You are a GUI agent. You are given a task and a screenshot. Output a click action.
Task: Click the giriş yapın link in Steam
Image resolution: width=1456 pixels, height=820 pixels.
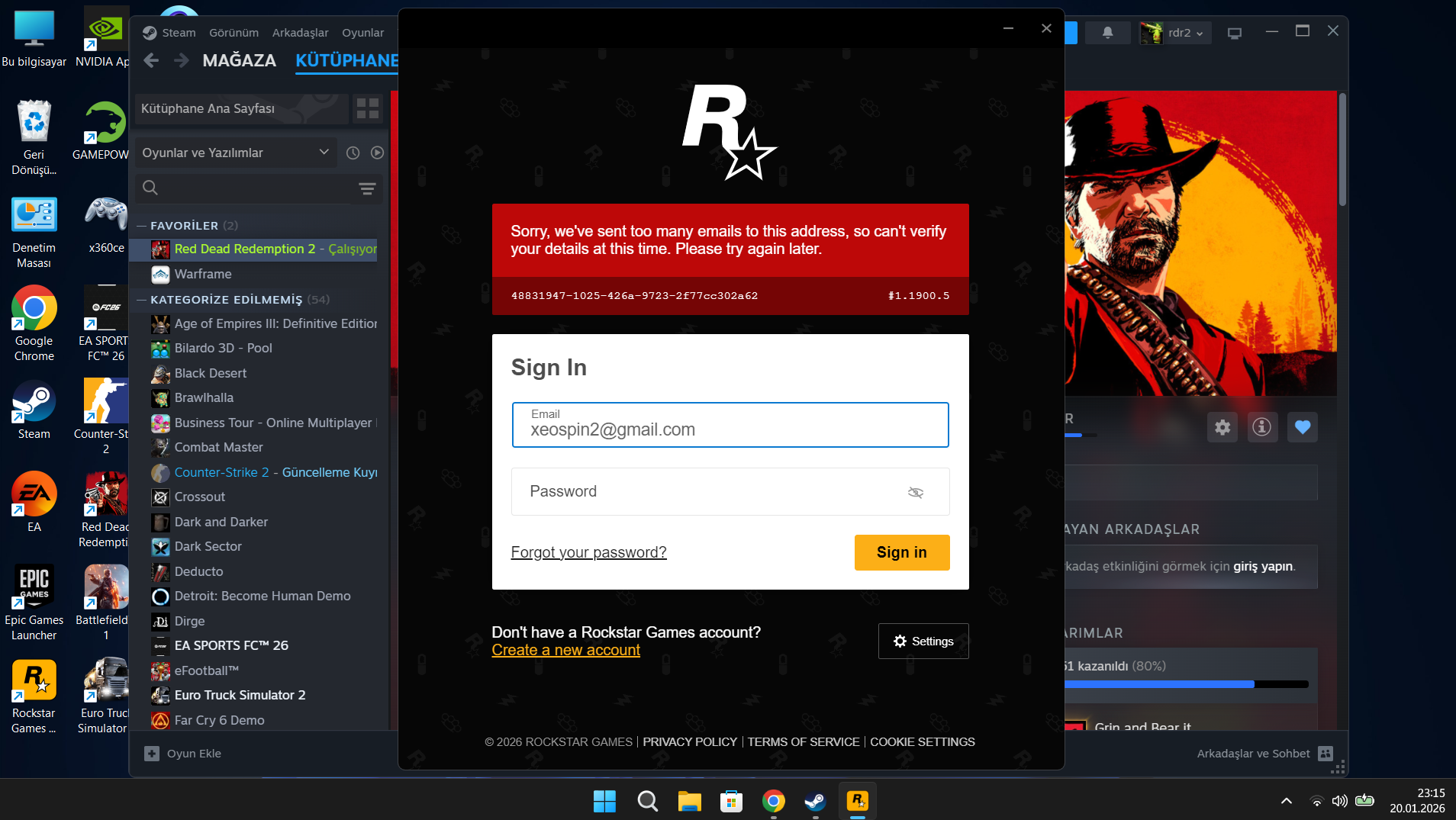click(x=1263, y=566)
